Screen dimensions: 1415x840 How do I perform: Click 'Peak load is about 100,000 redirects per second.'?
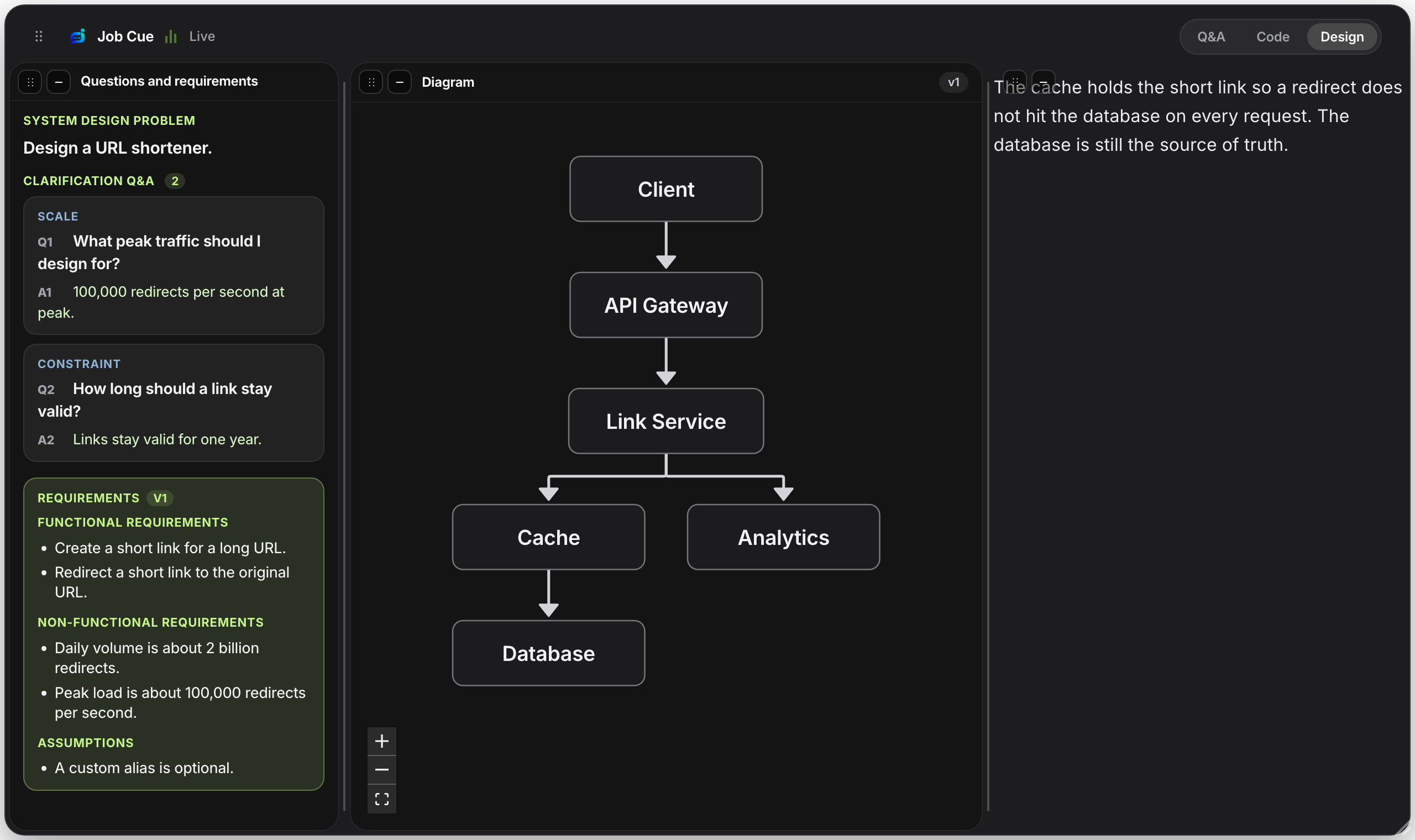pos(180,703)
